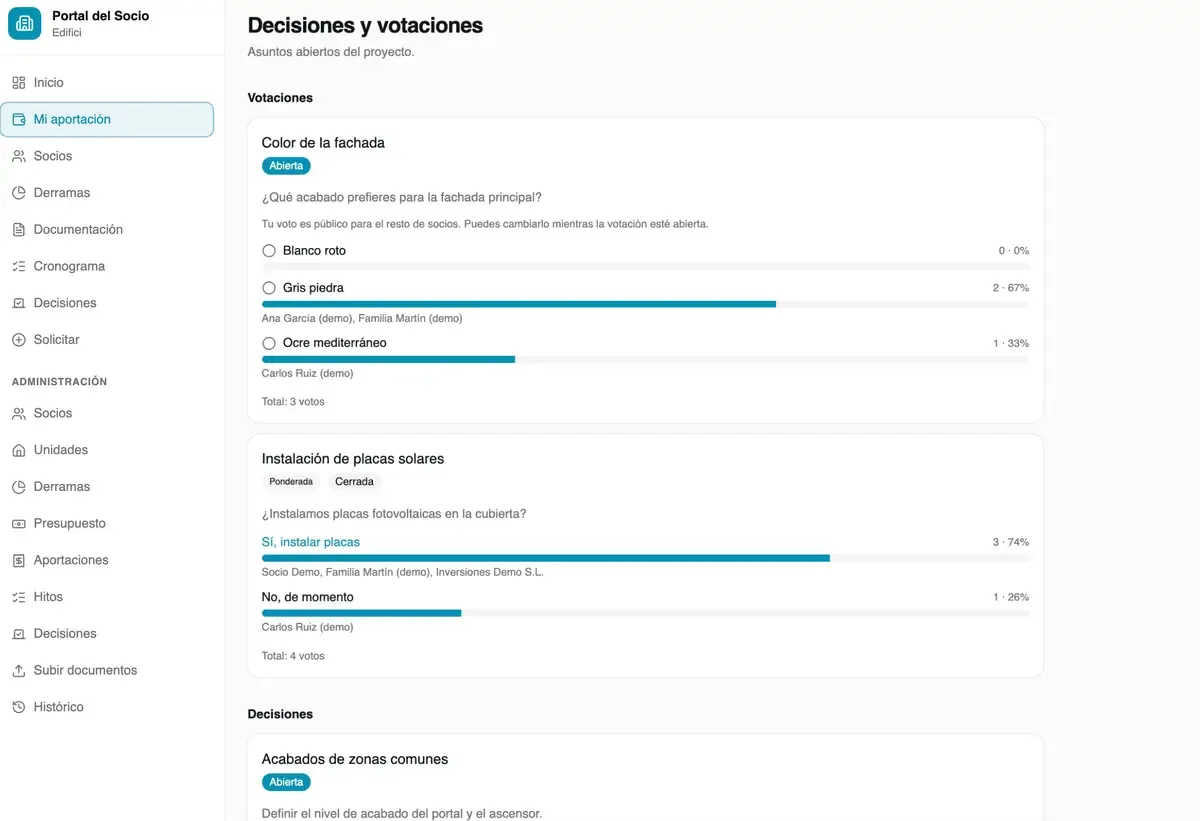Screen dimensions: 1200x821
Task: Click the Ponderada badge
Action: pyautogui.click(x=291, y=482)
